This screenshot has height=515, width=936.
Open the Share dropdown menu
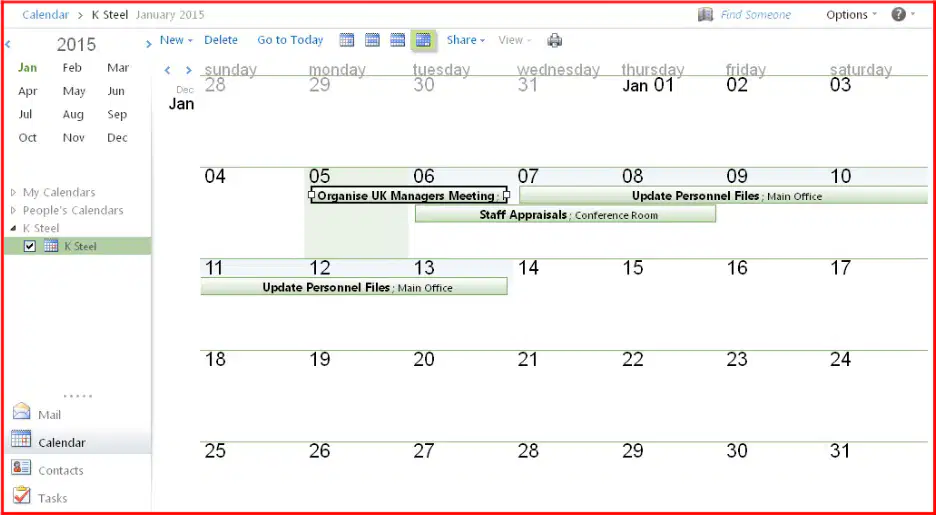[x=466, y=40]
